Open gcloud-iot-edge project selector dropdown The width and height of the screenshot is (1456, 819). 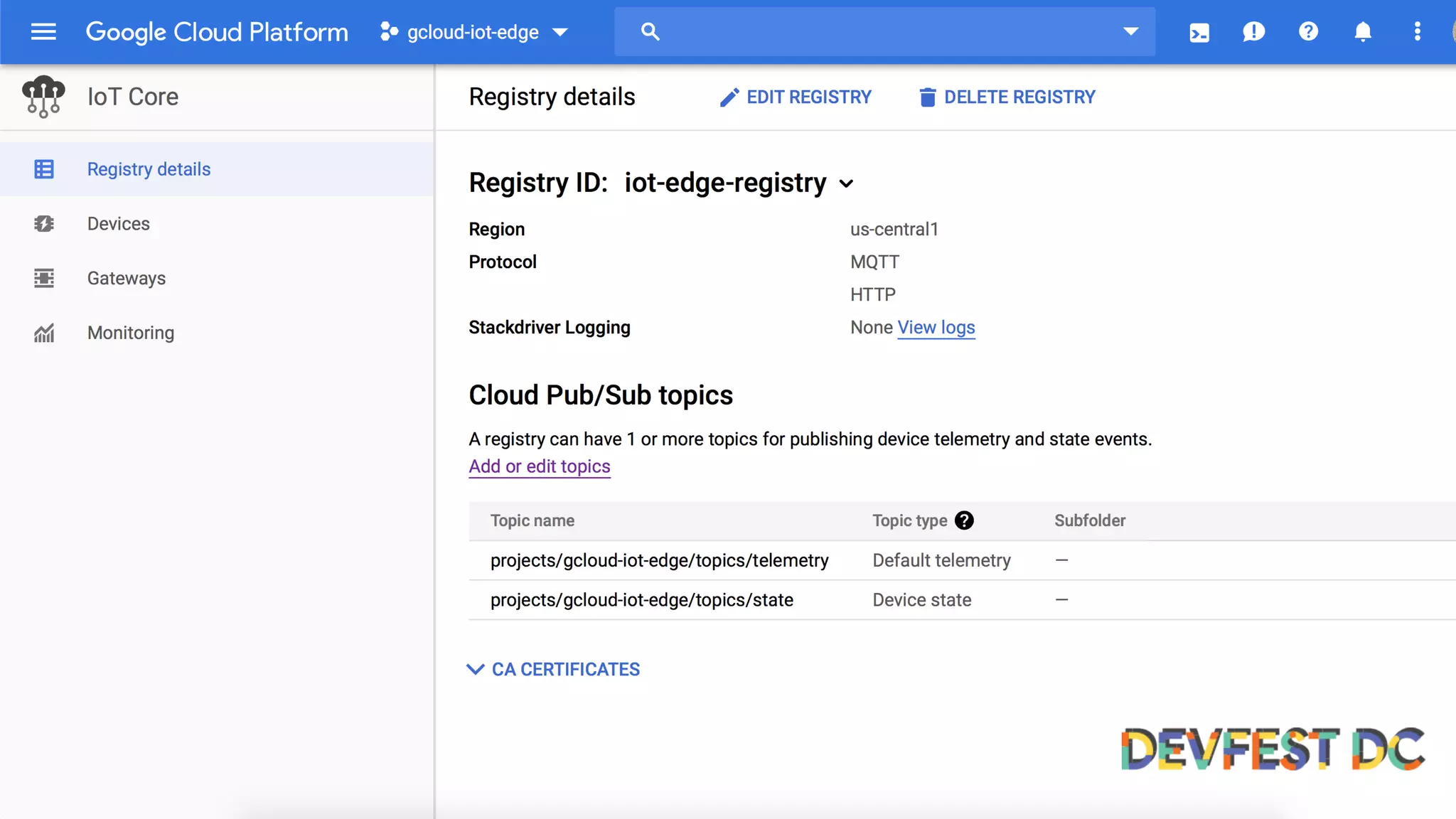pos(473,32)
